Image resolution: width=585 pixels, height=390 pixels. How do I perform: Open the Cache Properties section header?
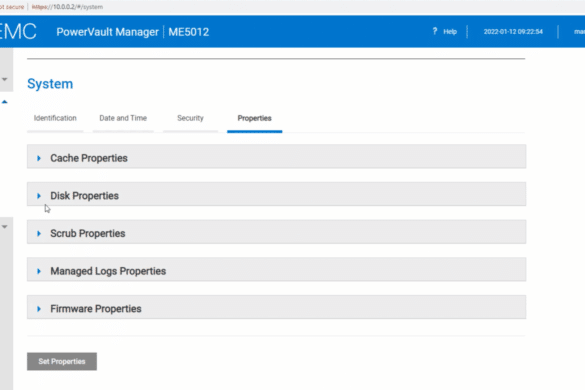click(276, 157)
